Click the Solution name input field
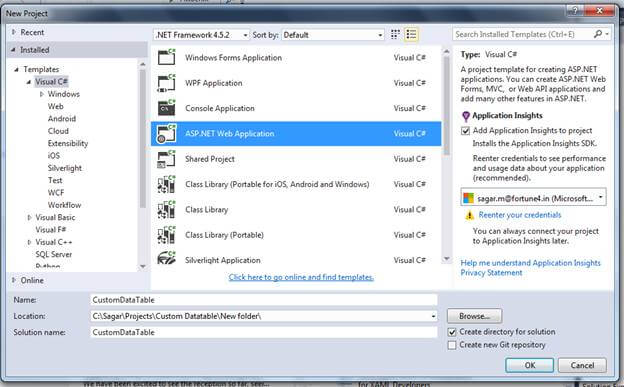Image resolution: width=624 pixels, height=387 pixels. (264, 332)
